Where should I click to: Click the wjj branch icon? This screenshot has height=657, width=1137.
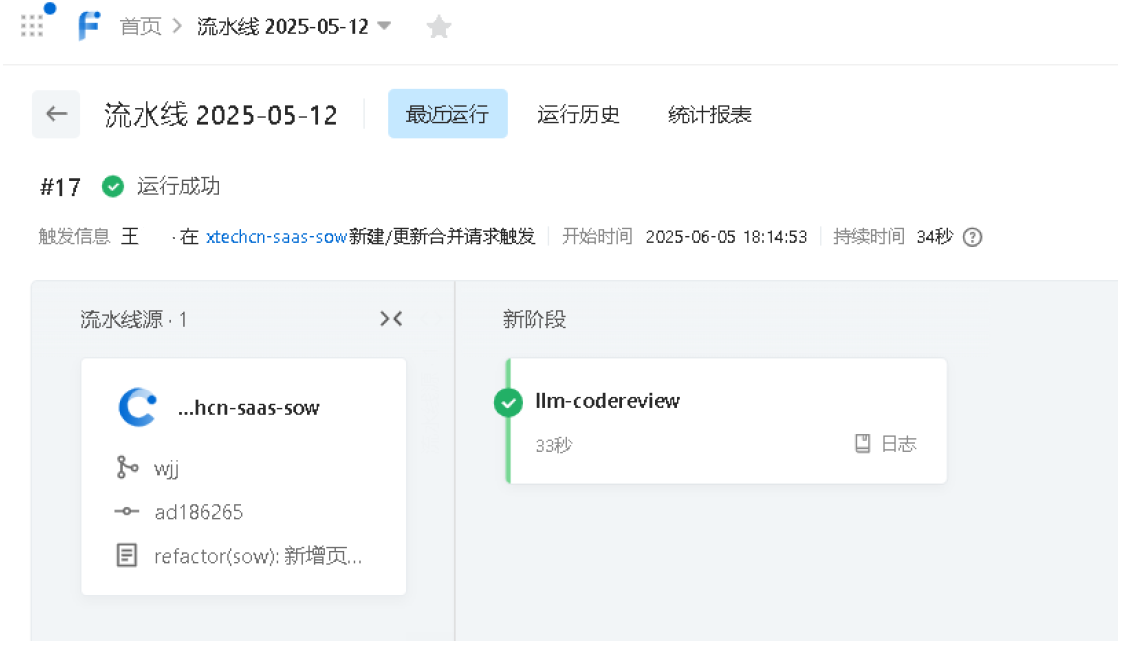pyautogui.click(x=127, y=467)
